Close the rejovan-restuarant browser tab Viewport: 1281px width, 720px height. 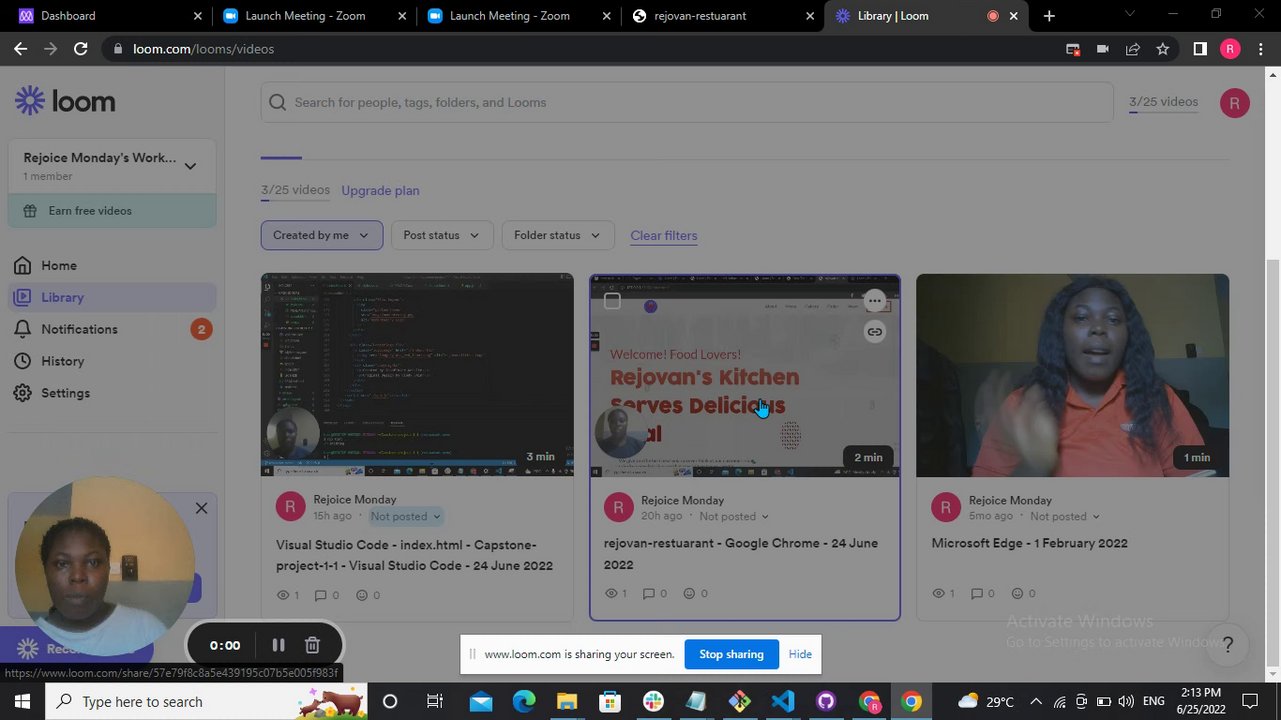[812, 16]
